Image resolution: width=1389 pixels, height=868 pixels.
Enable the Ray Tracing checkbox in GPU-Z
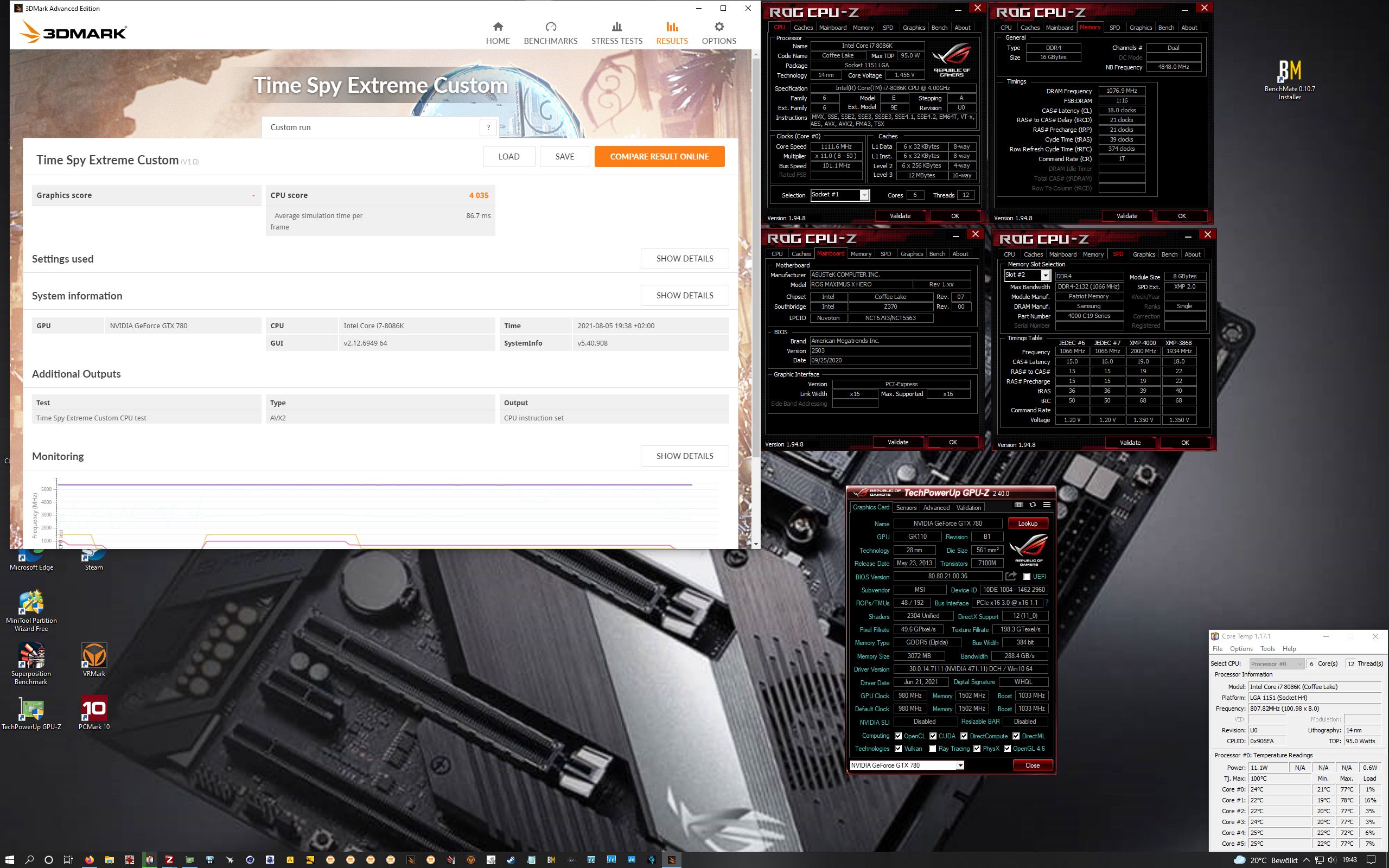(933, 749)
